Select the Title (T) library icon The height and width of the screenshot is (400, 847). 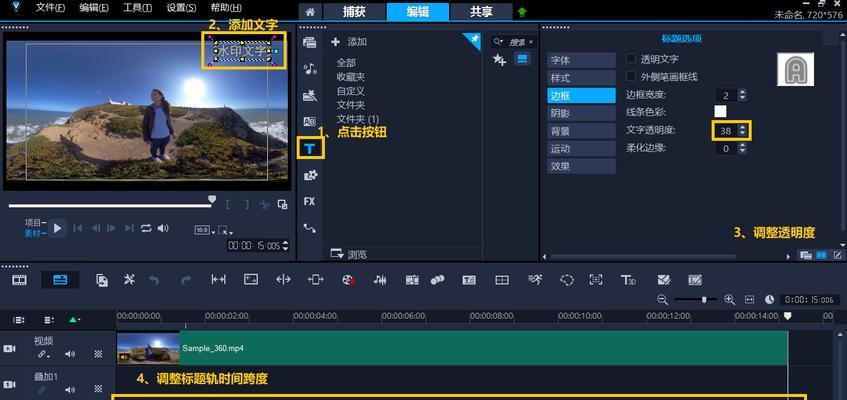[310, 148]
